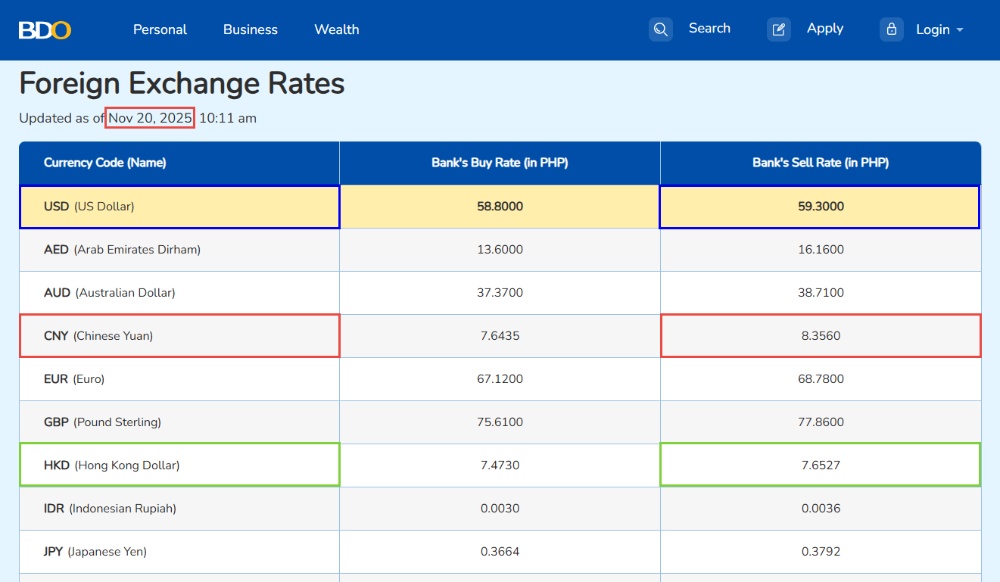Click the EUR (Euro) currency row

(x=74, y=379)
